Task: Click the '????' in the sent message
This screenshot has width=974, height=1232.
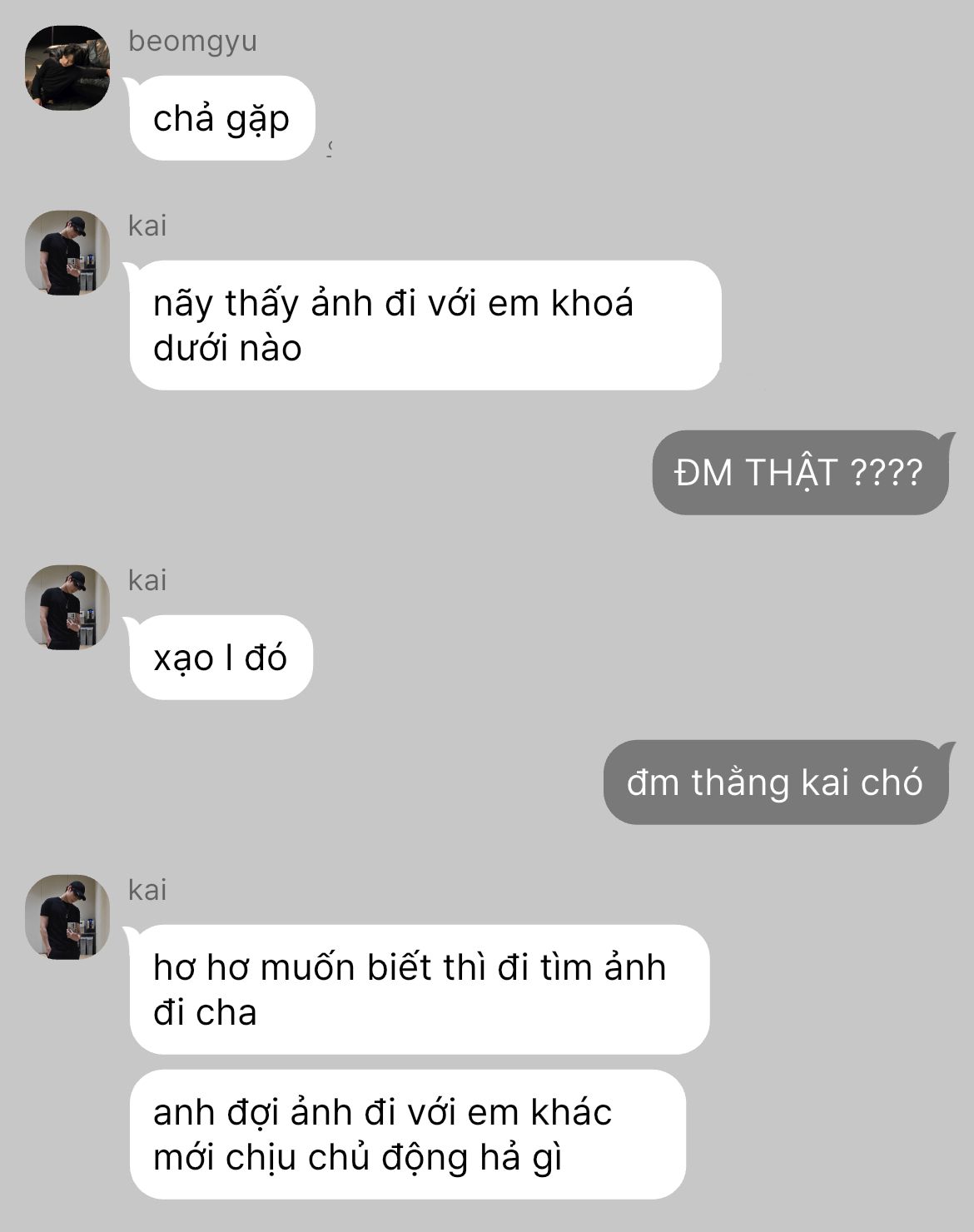Action: (x=887, y=473)
